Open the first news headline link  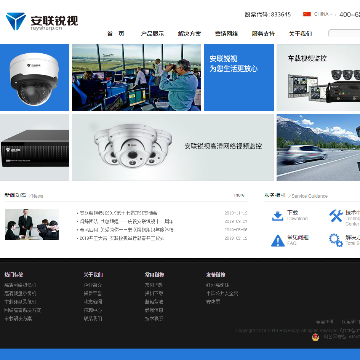[x=118, y=213]
